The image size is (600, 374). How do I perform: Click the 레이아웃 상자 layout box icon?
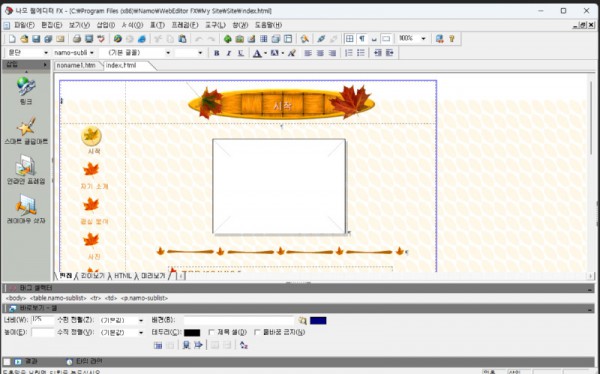pos(26,209)
